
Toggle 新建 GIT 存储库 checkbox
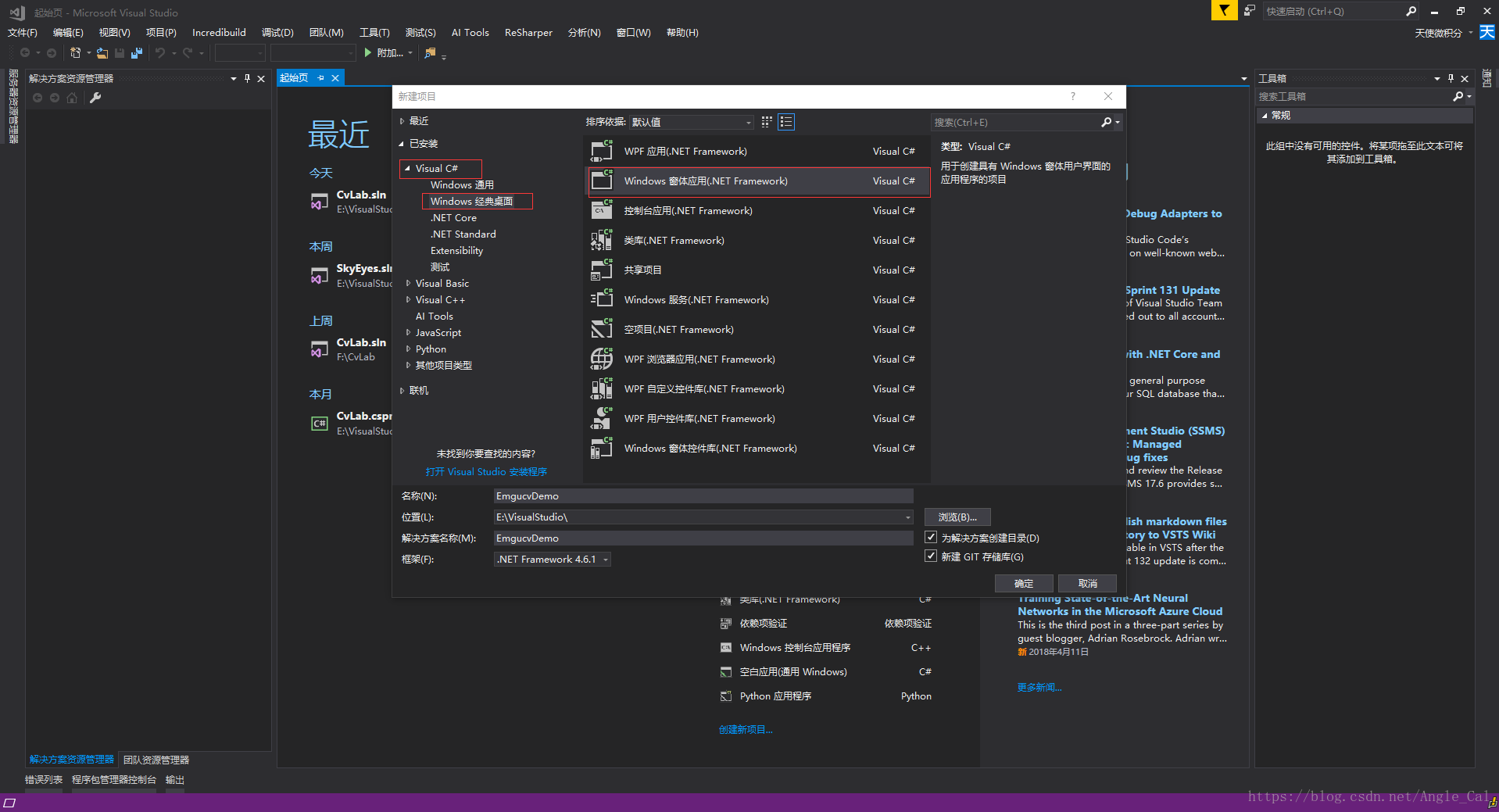point(931,556)
